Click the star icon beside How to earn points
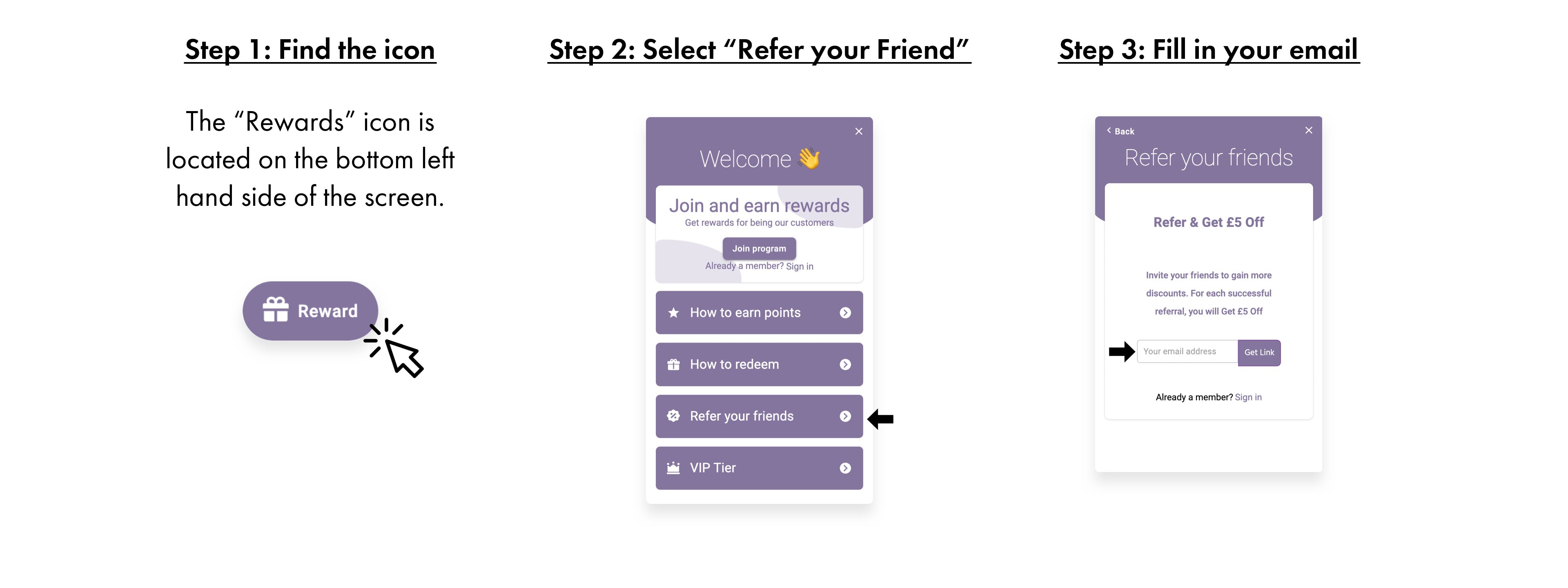The width and height of the screenshot is (1568, 588). (673, 313)
